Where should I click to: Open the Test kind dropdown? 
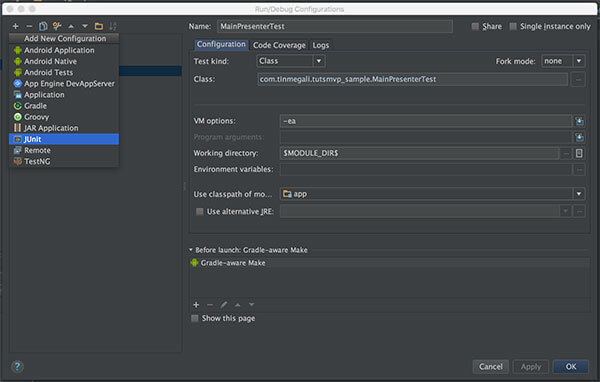point(291,61)
